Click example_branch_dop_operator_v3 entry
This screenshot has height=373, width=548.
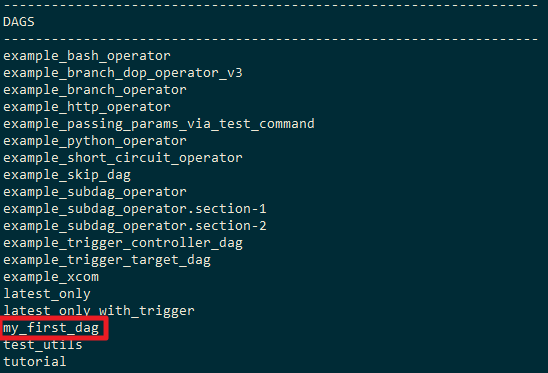point(123,73)
